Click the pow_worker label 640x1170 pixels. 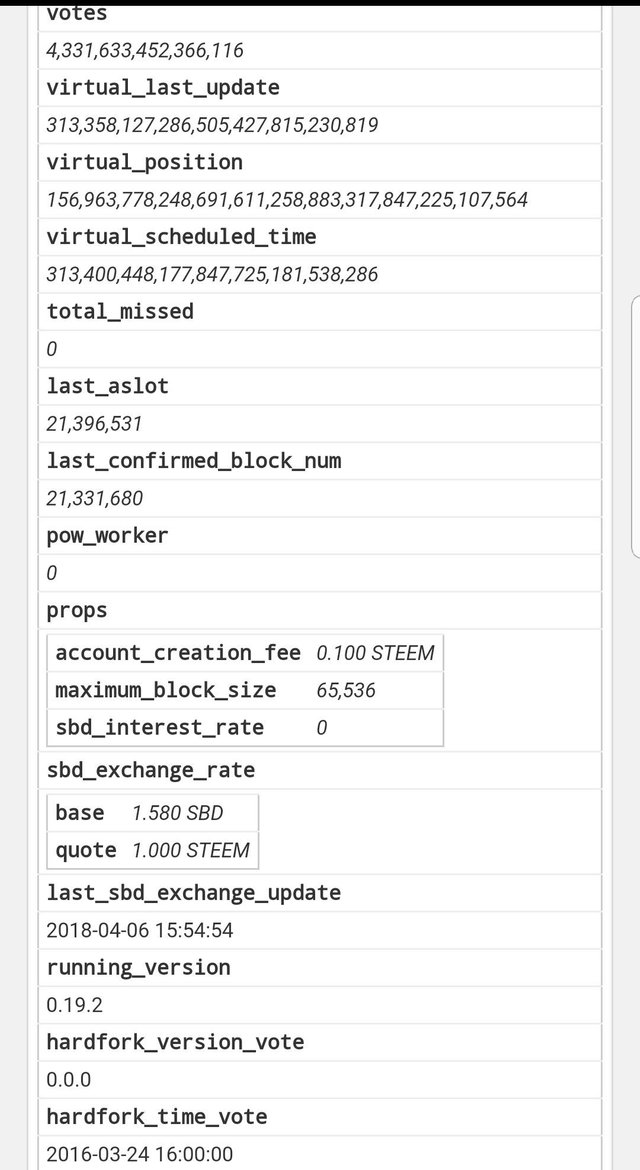click(x=107, y=536)
